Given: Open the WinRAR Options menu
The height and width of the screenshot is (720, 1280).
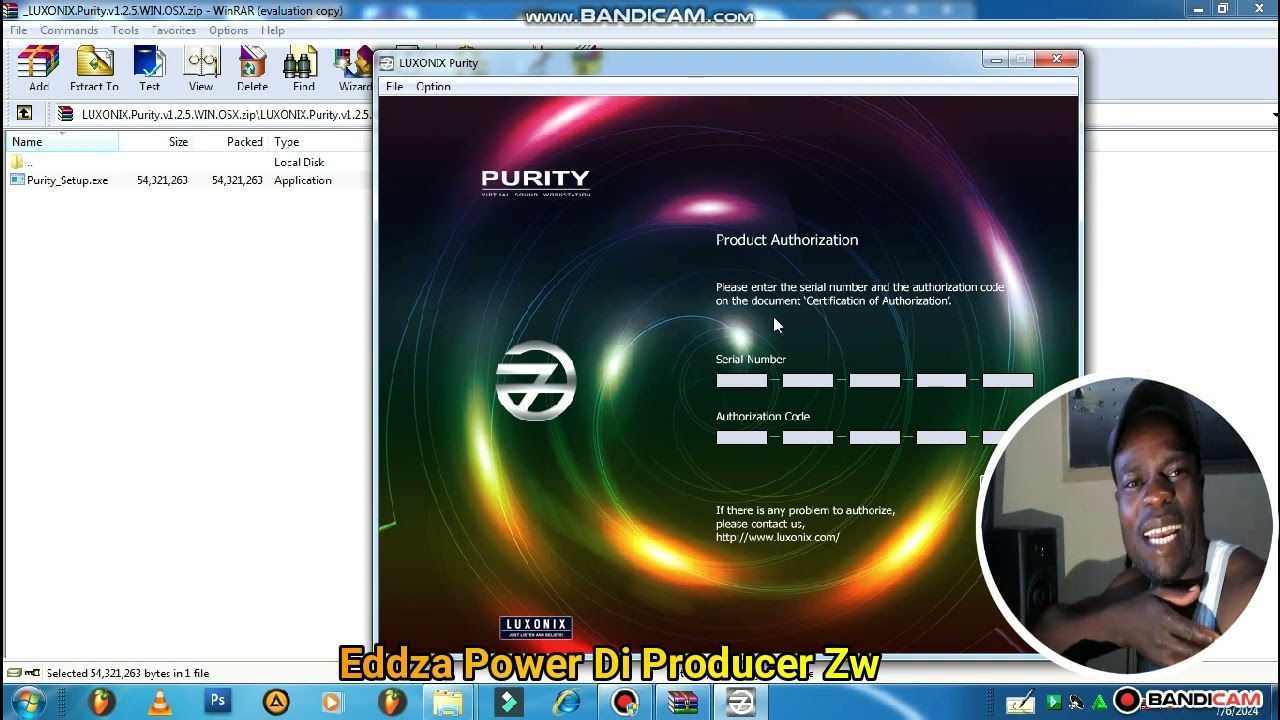Looking at the screenshot, I should 228,30.
